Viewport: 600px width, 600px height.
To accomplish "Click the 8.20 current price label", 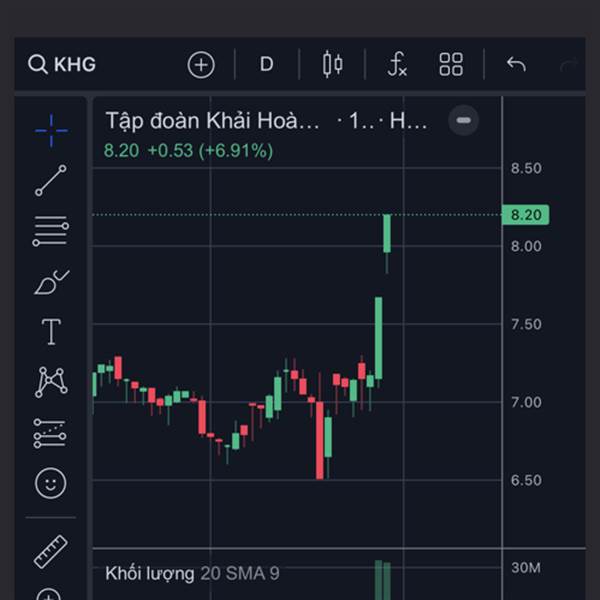I will 525,215.
